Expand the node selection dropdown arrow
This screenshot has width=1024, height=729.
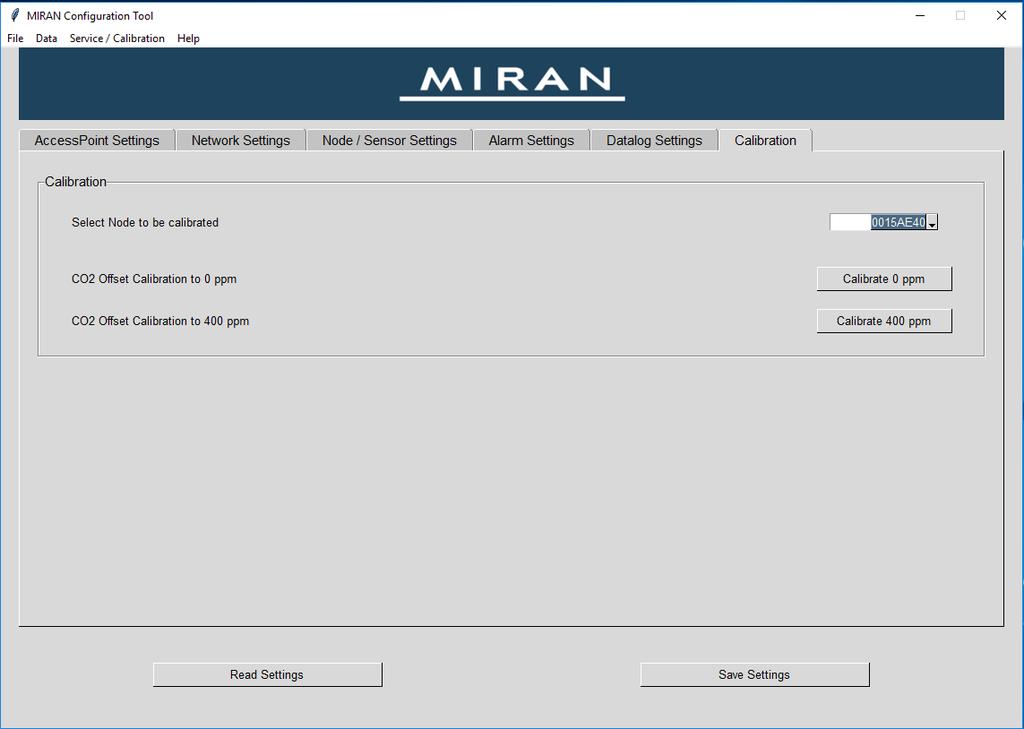coord(932,223)
